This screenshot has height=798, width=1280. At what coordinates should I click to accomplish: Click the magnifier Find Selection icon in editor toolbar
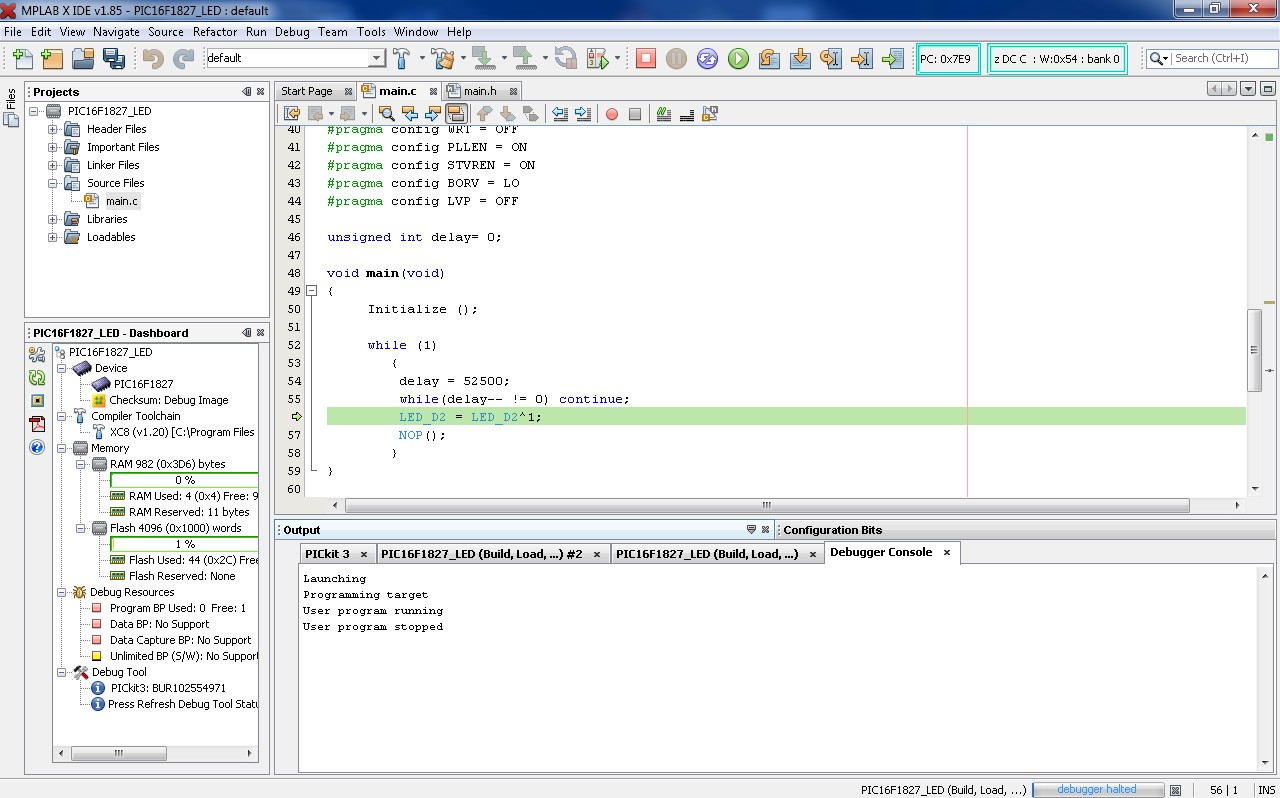coord(387,114)
